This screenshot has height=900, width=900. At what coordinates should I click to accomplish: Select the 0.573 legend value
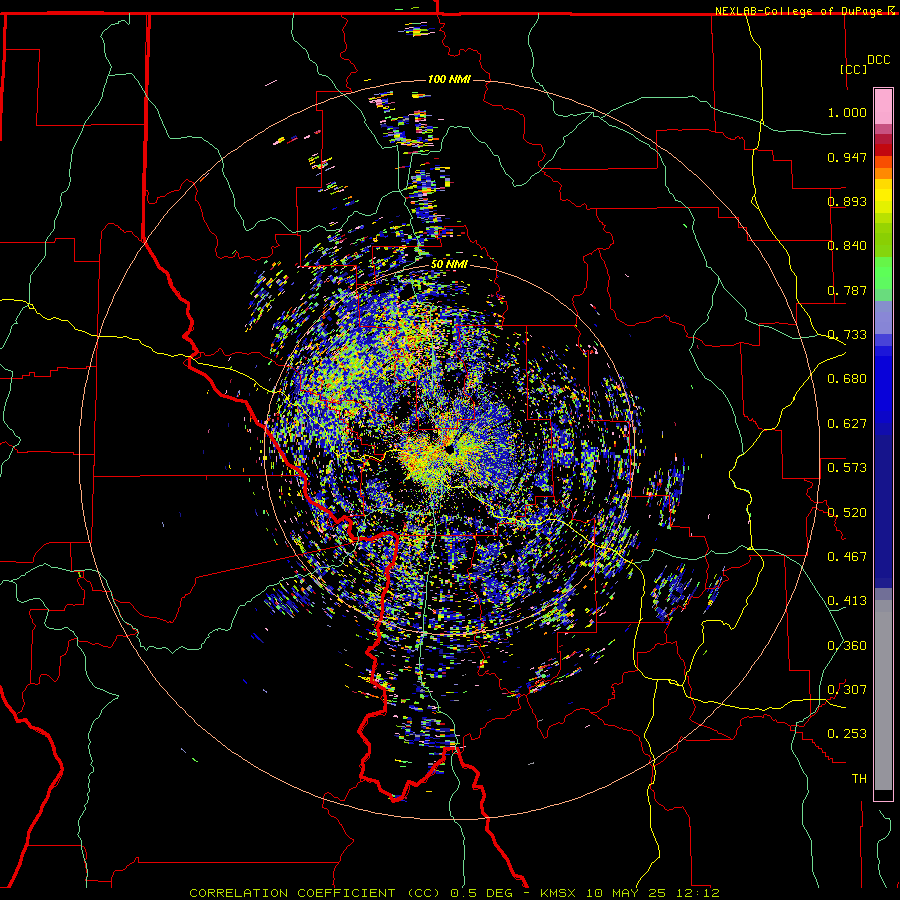847,468
